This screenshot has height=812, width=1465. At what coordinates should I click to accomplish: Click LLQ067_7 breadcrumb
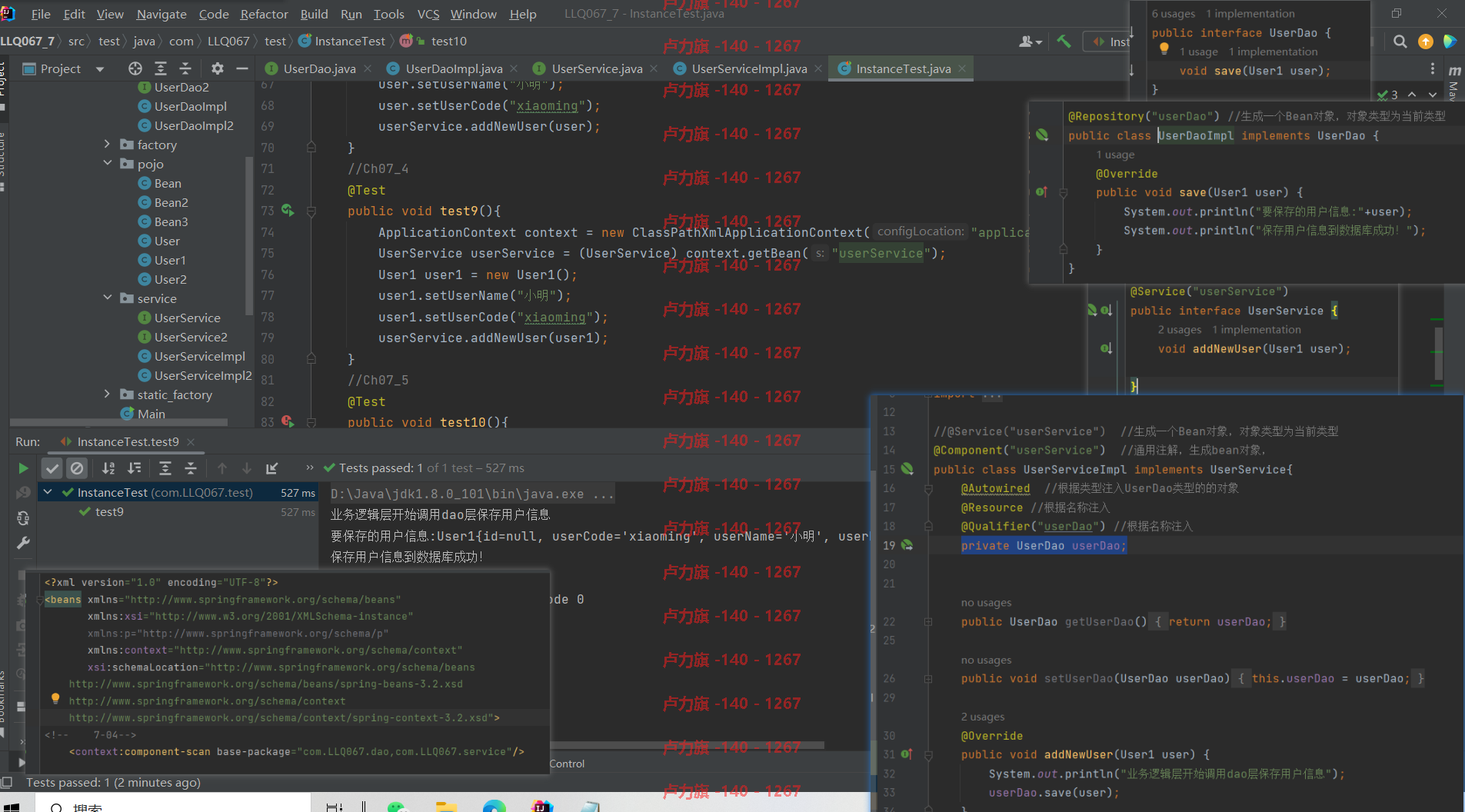[x=28, y=42]
